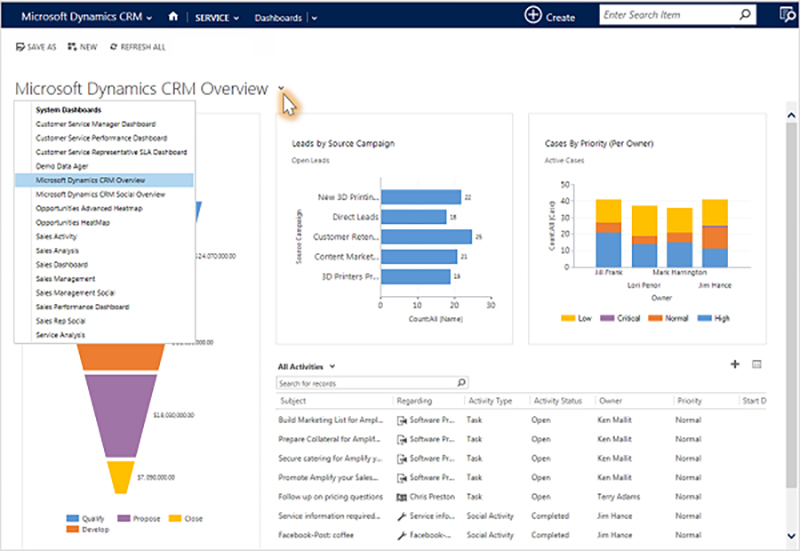Open the SERVICE area dropdown
The height and width of the screenshot is (551, 800).
237,18
